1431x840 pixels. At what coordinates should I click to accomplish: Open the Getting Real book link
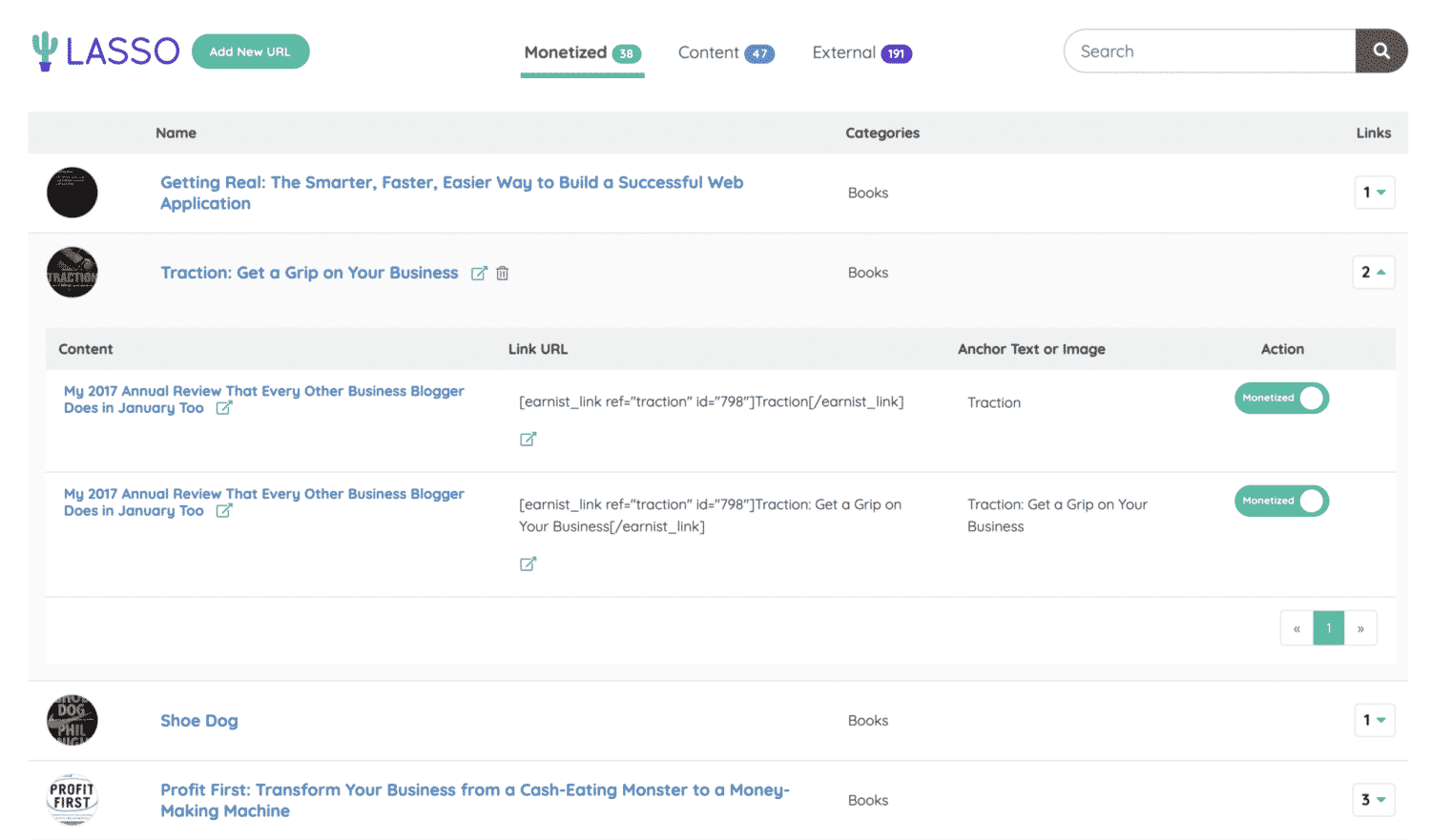point(451,193)
